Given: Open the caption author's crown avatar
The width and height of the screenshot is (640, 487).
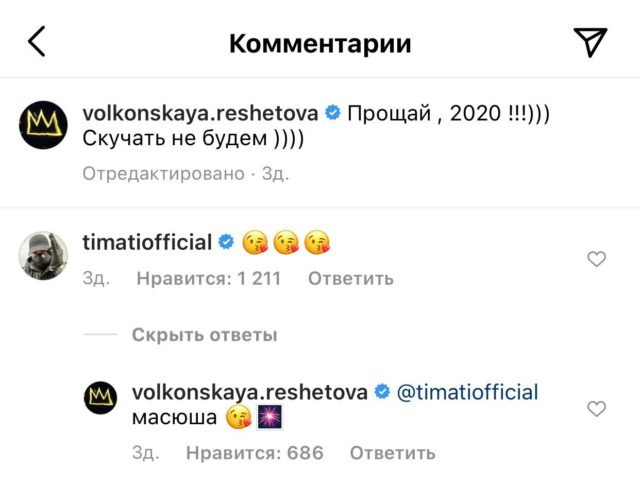Looking at the screenshot, I should (x=45, y=127).
